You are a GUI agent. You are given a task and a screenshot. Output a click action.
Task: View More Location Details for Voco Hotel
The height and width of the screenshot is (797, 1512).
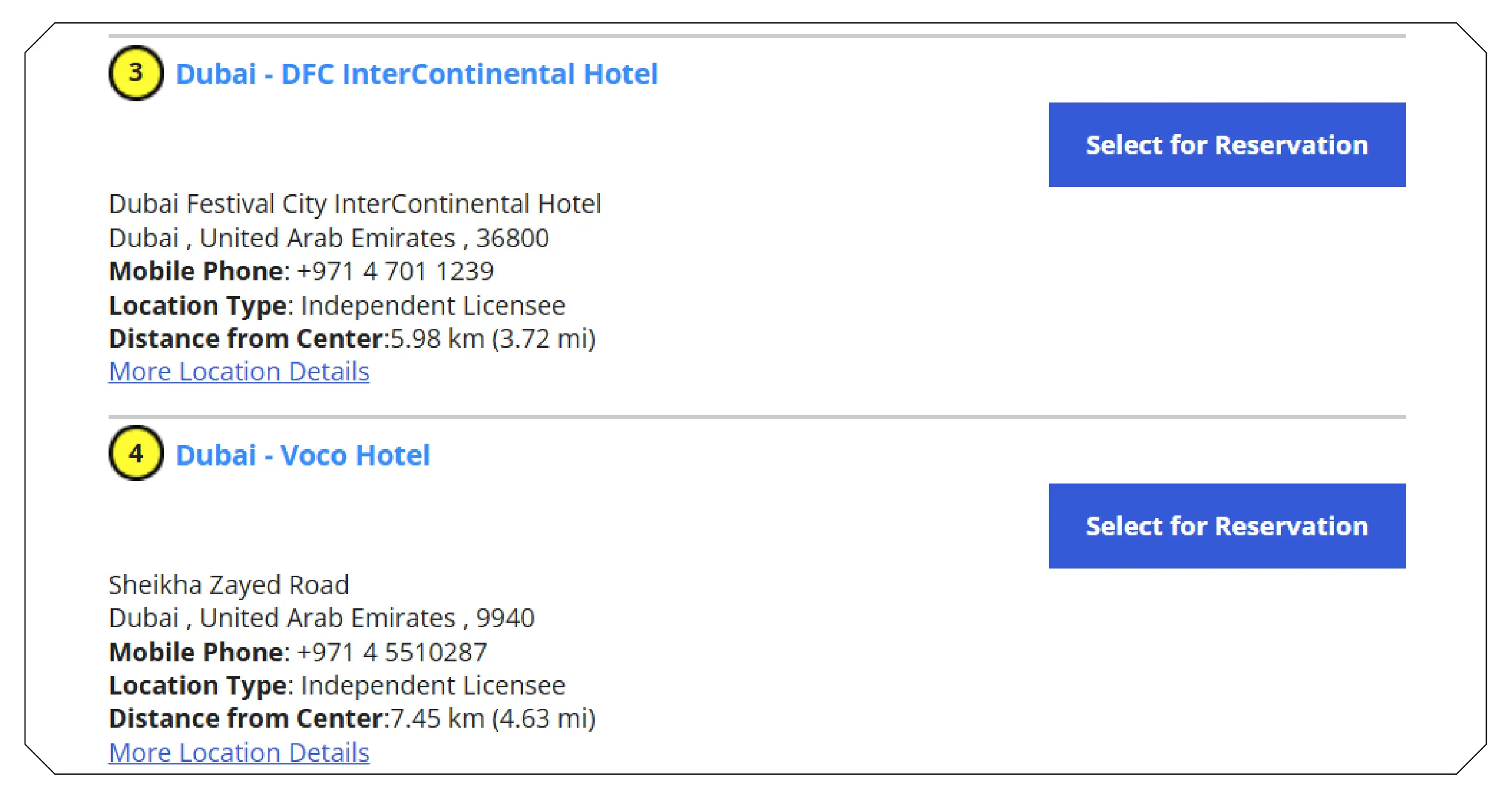pos(239,752)
